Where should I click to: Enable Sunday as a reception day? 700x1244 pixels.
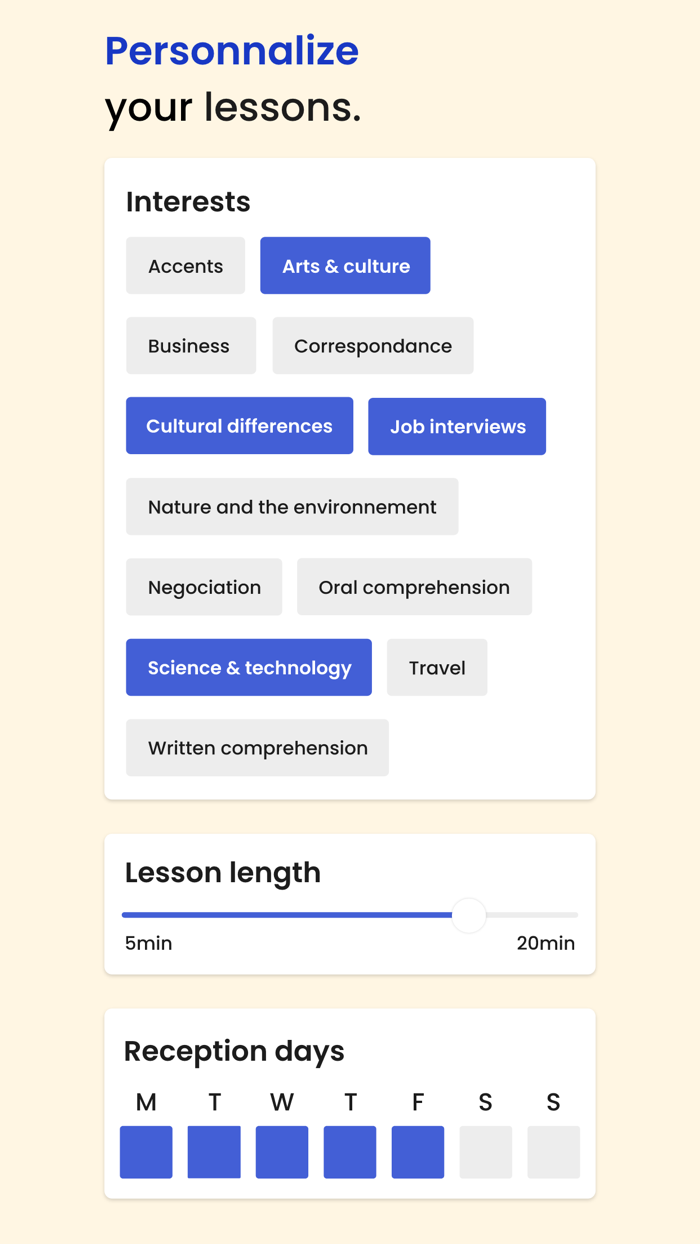coord(553,1152)
